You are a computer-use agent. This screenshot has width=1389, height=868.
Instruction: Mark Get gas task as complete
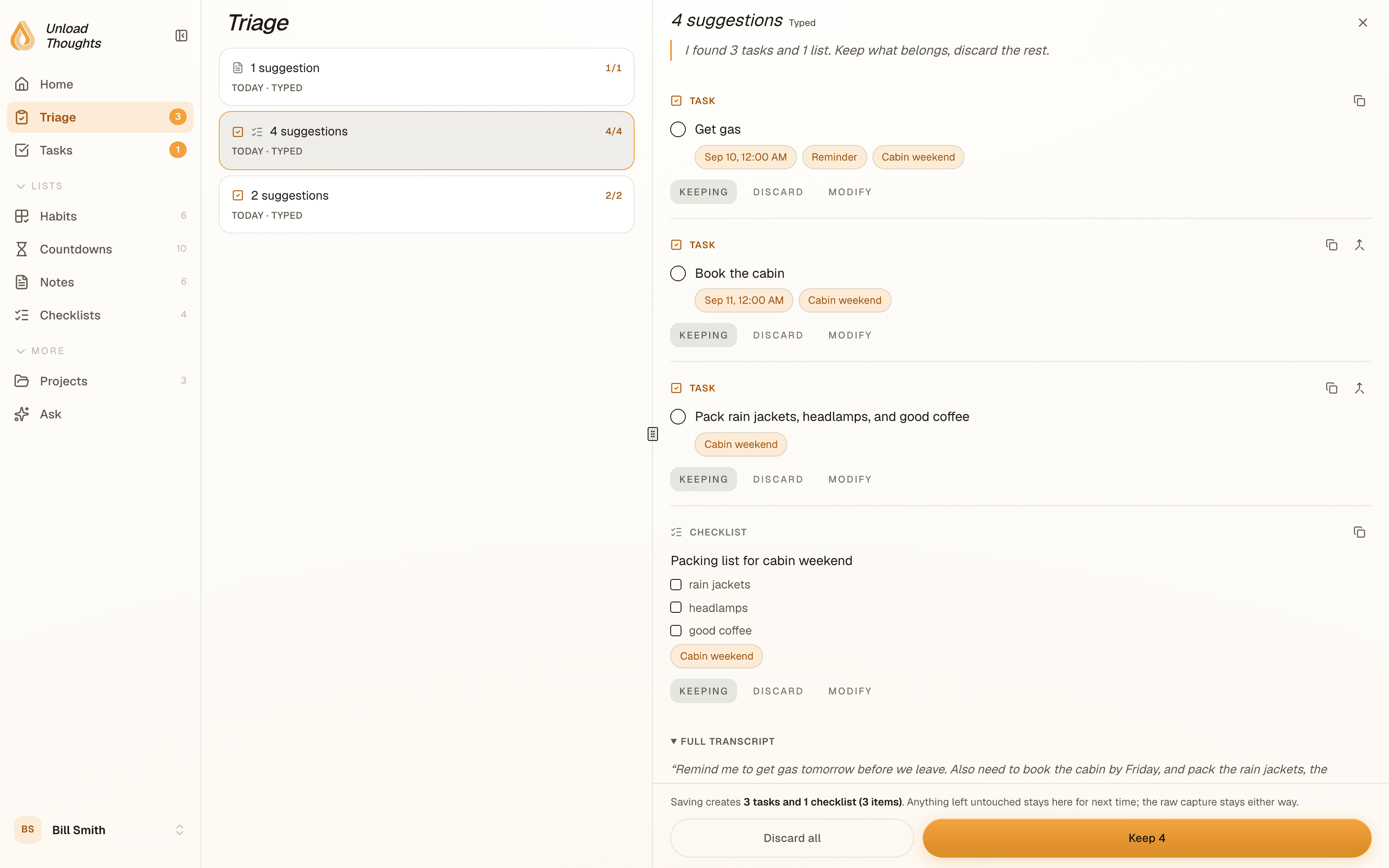tap(678, 130)
